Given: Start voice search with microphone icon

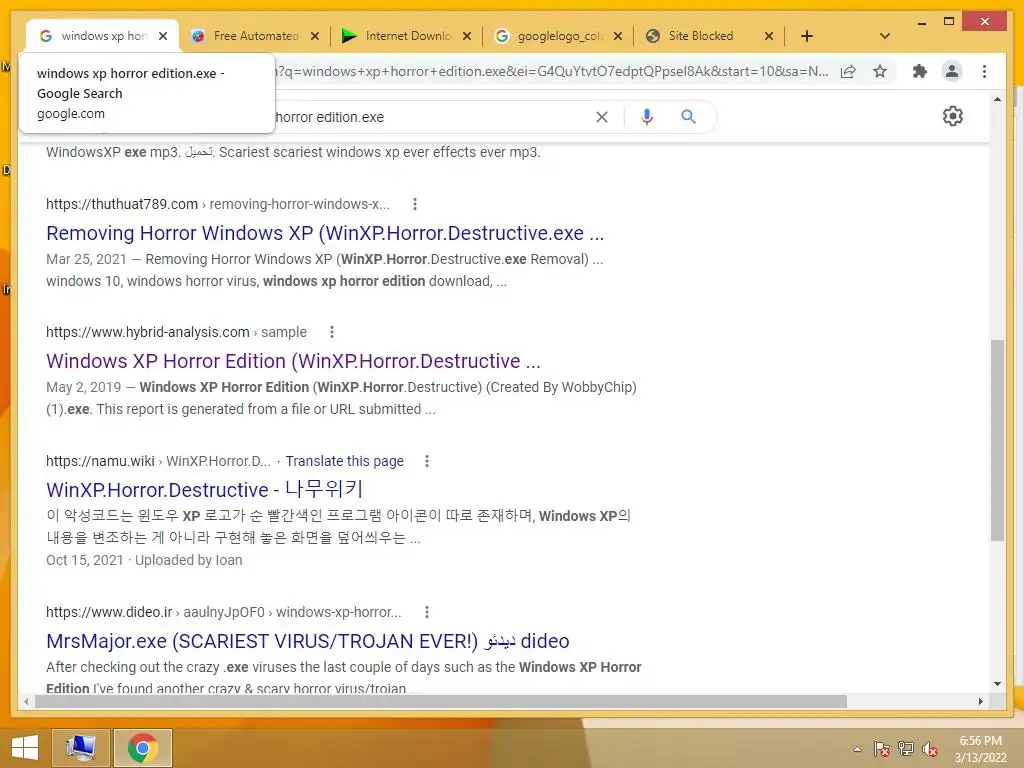Looking at the screenshot, I should pos(647,117).
